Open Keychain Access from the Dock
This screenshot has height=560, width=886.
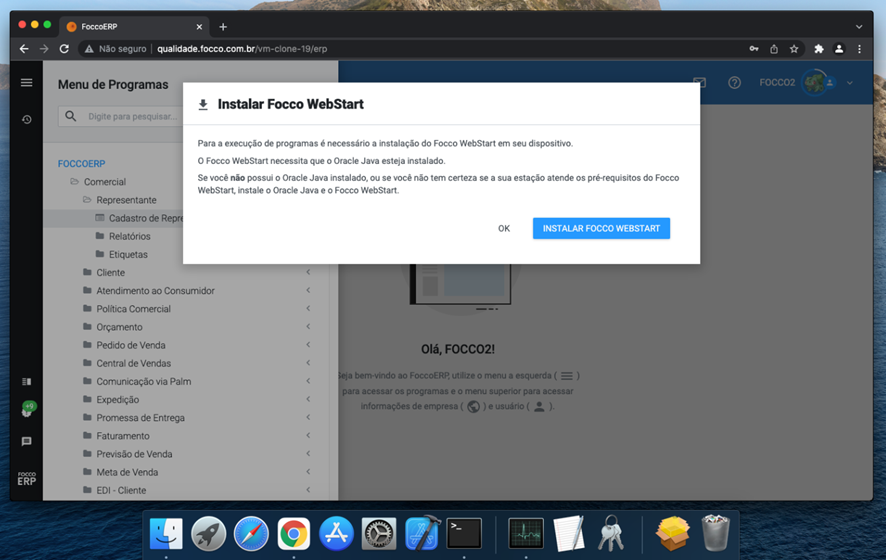(x=611, y=533)
